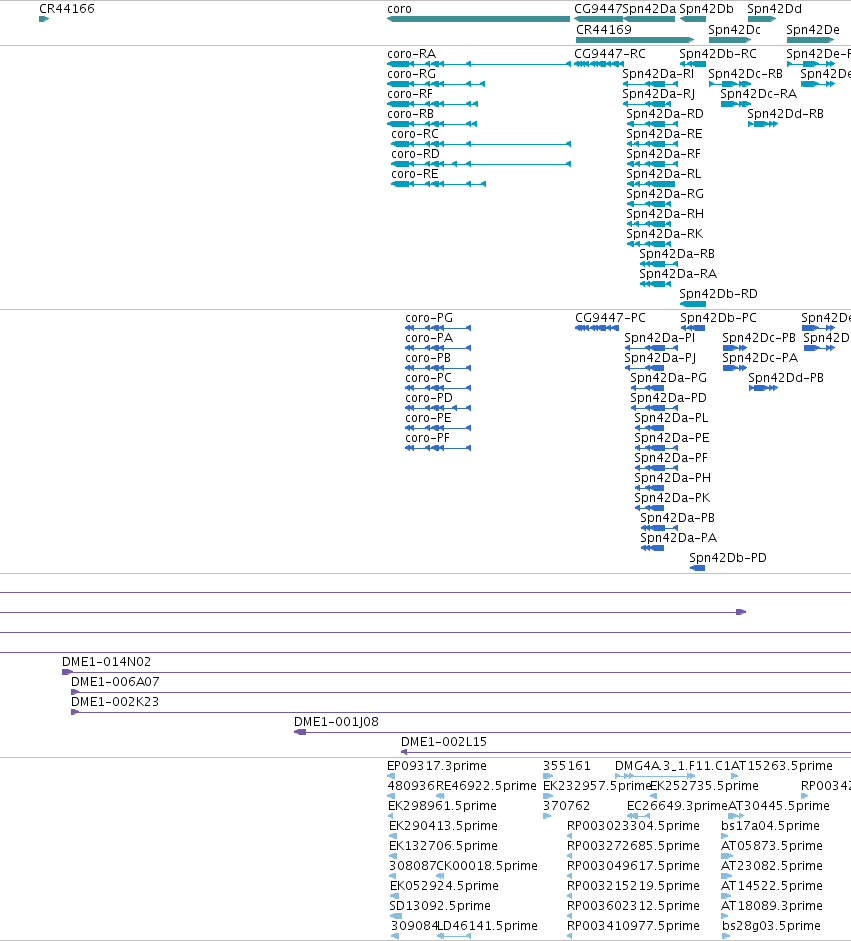Select protein Spn42Db-PC

coord(718,318)
